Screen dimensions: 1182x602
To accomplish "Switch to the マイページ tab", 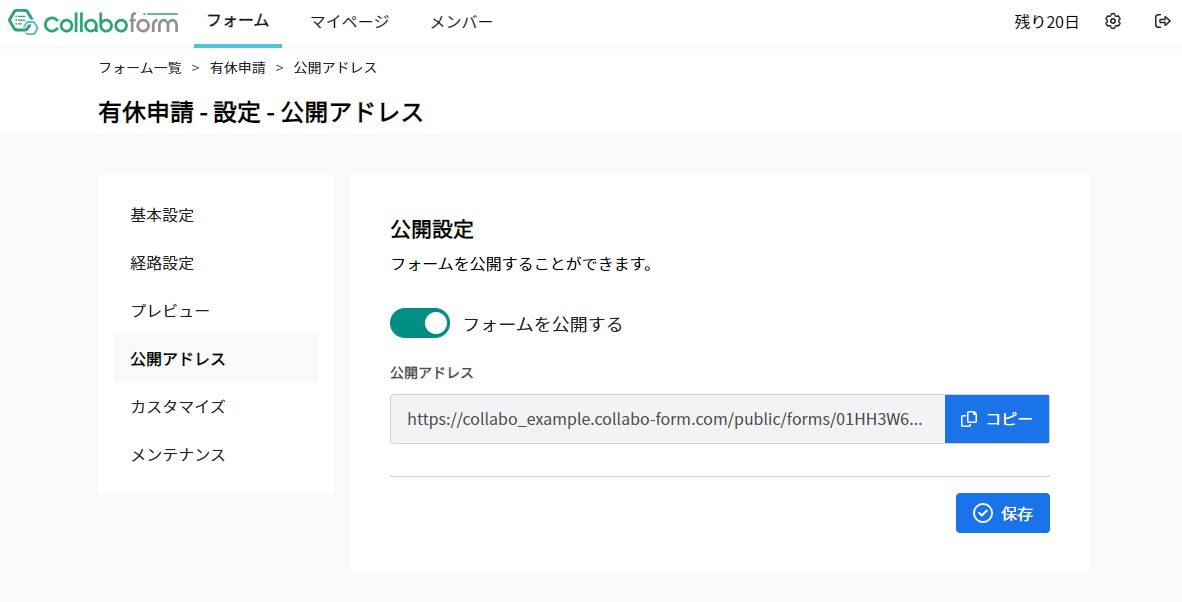I will pos(350,22).
